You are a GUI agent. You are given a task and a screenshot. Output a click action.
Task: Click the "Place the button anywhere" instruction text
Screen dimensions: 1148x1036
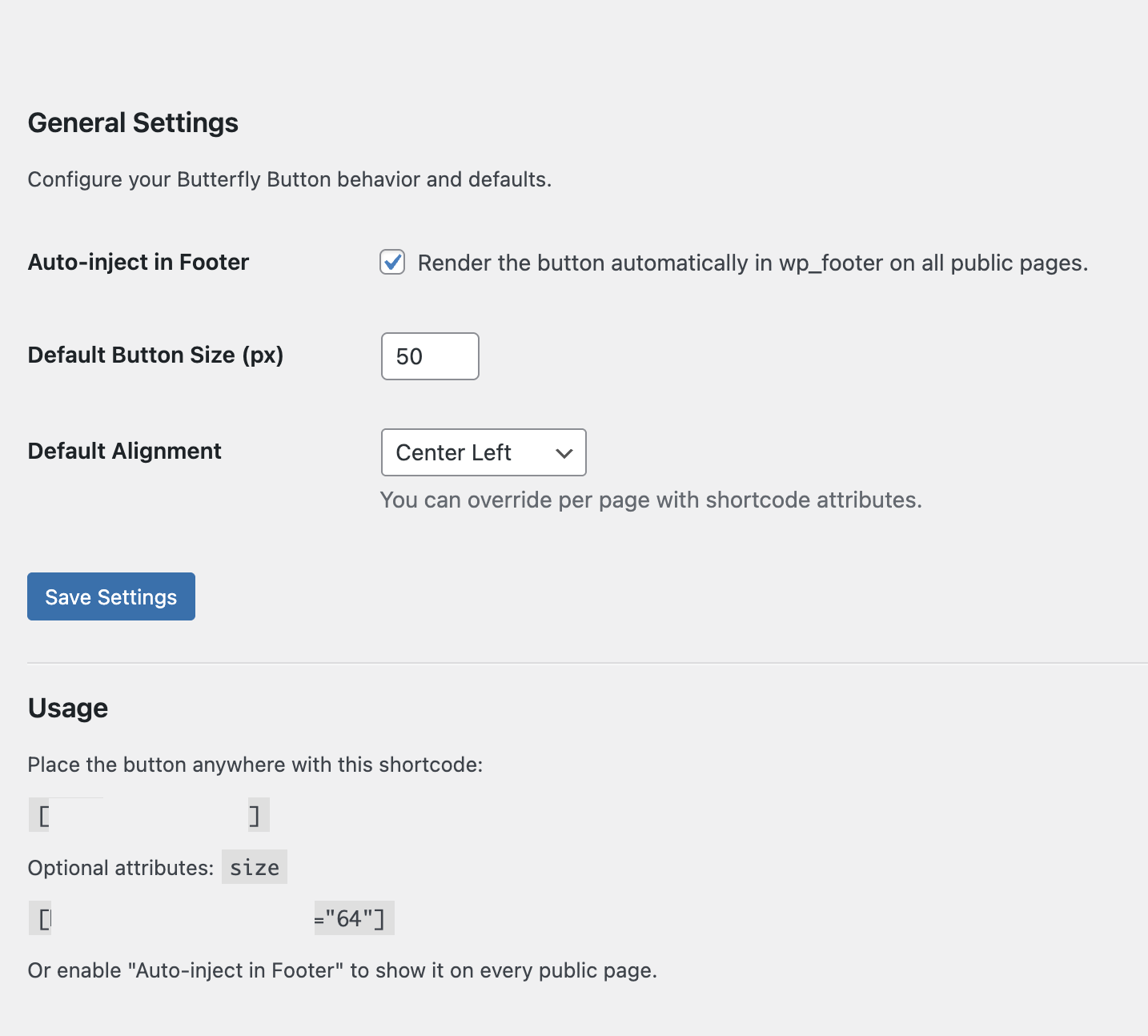pos(255,765)
